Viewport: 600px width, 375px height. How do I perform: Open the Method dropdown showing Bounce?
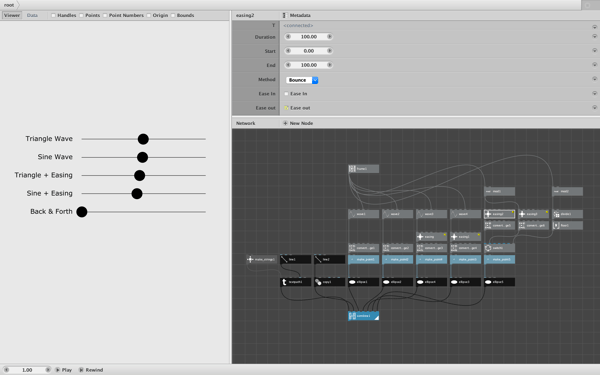click(x=302, y=80)
